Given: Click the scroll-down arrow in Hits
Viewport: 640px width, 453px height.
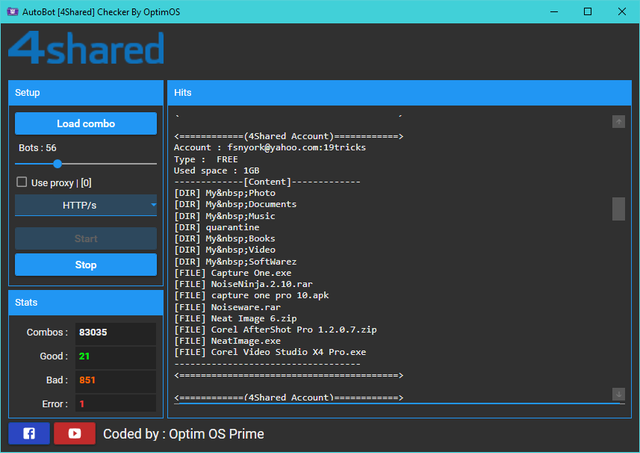Looking at the screenshot, I should (618, 394).
